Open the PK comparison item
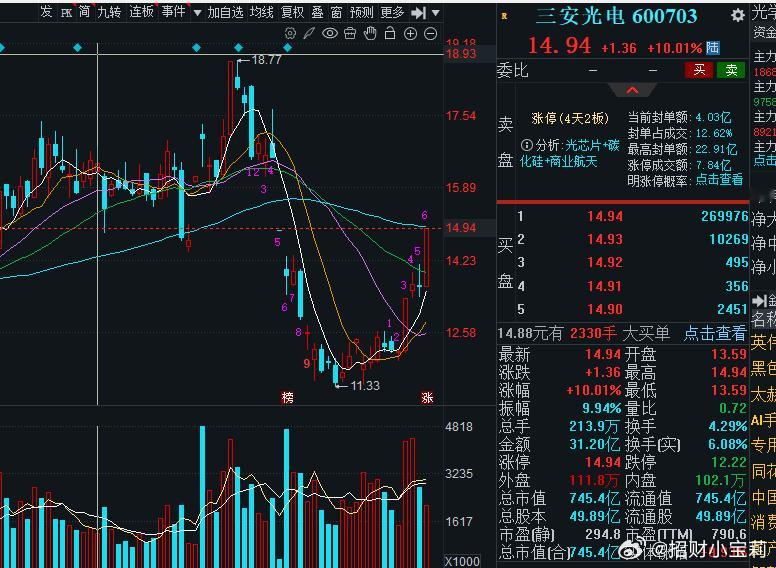This screenshot has width=776, height=568. (x=66, y=13)
